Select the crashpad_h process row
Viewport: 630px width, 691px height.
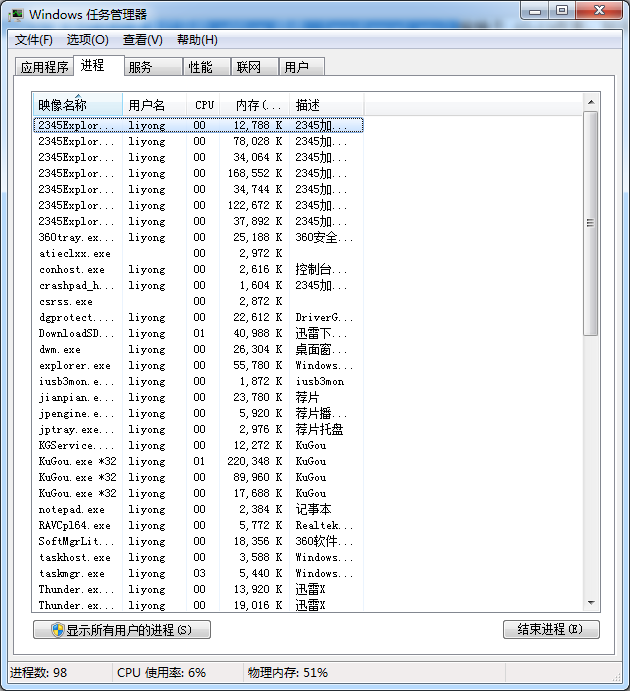[198, 285]
